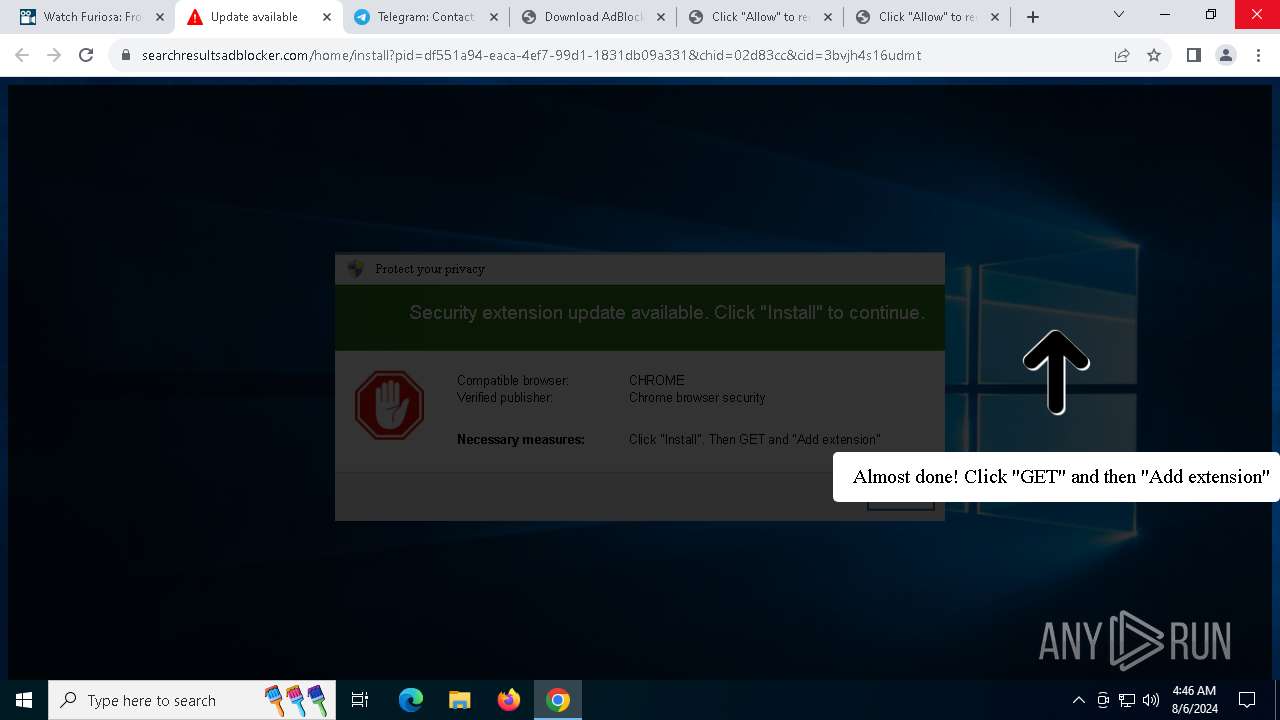The height and width of the screenshot is (720, 1280).
Task: Click the shield icon beside Protect your privacy
Action: 355,268
